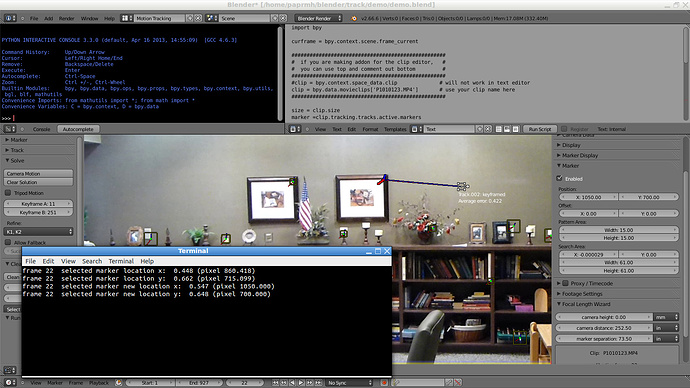The image size is (690, 388).
Task: Jump to previous keyframe
Action: coord(284,383)
